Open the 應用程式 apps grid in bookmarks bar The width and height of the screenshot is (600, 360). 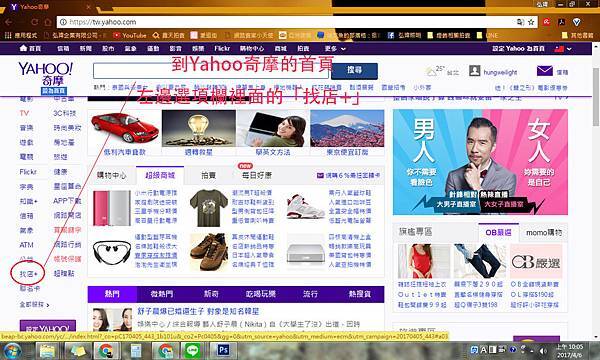pyautogui.click(x=21, y=35)
